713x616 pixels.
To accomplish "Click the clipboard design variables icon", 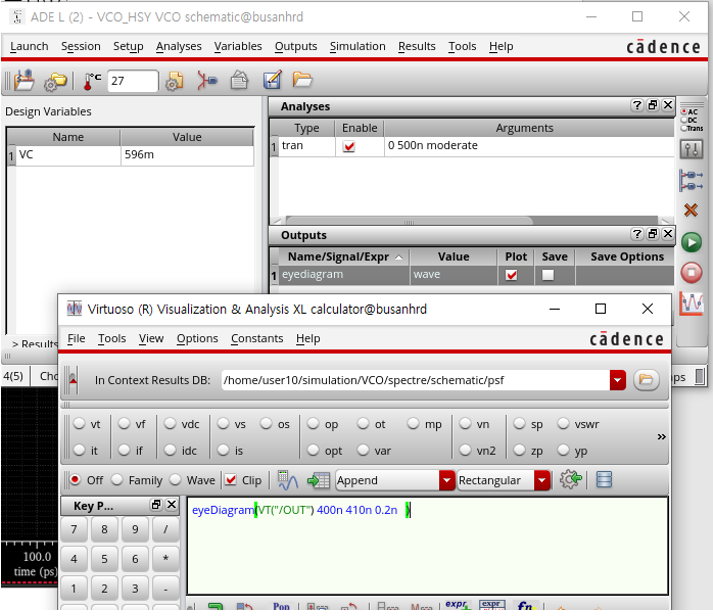I will click(239, 80).
